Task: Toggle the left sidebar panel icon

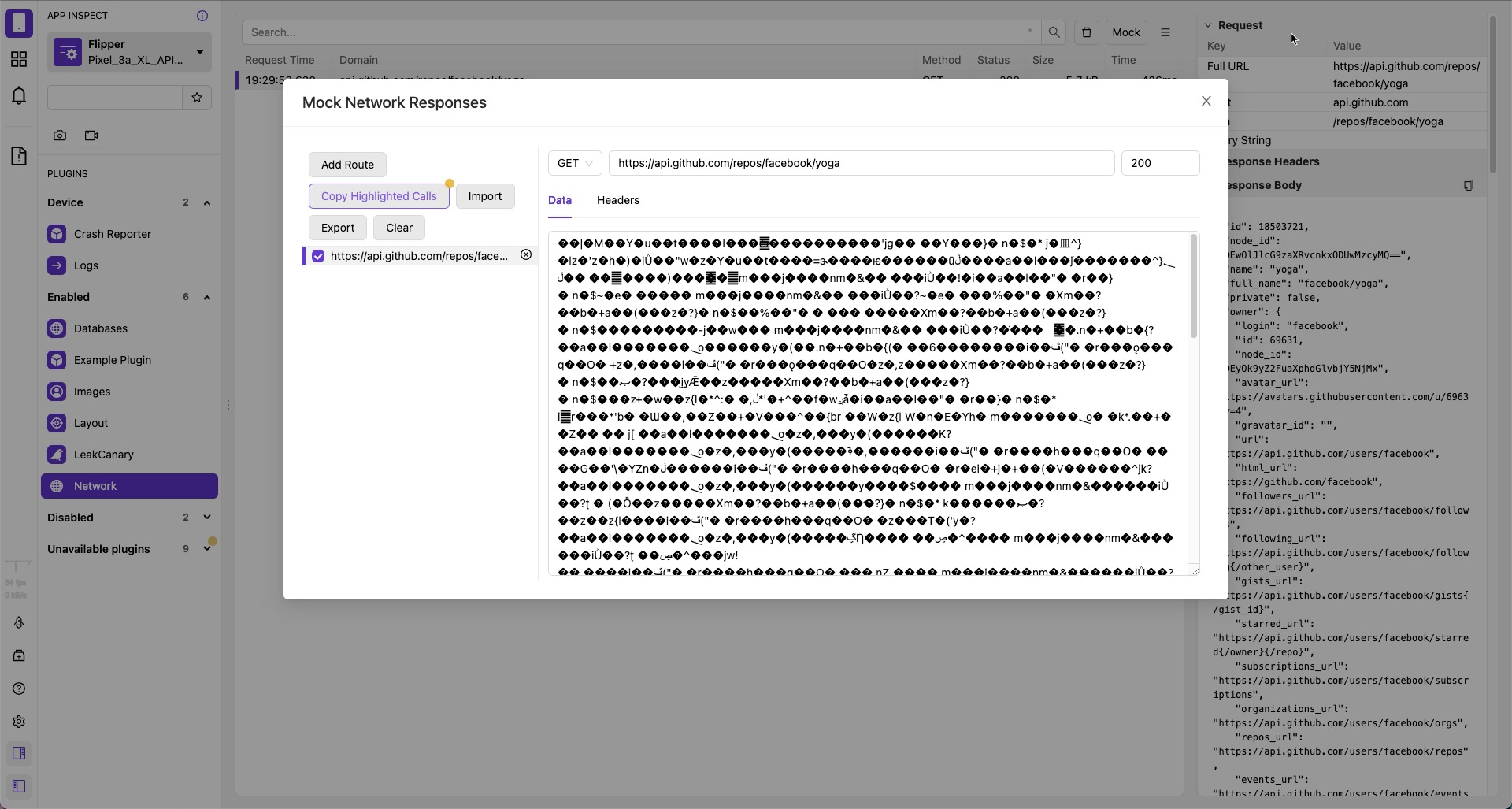Action: (19, 786)
